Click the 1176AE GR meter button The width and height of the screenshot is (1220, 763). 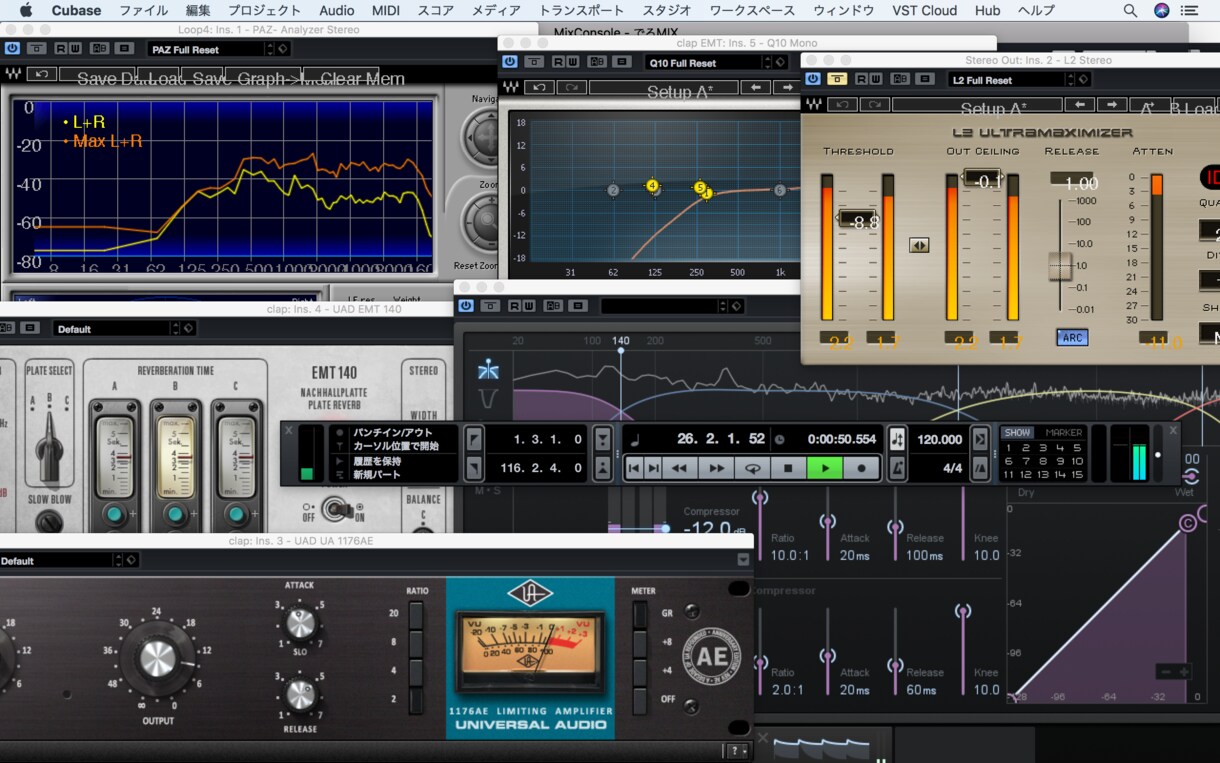pos(641,614)
